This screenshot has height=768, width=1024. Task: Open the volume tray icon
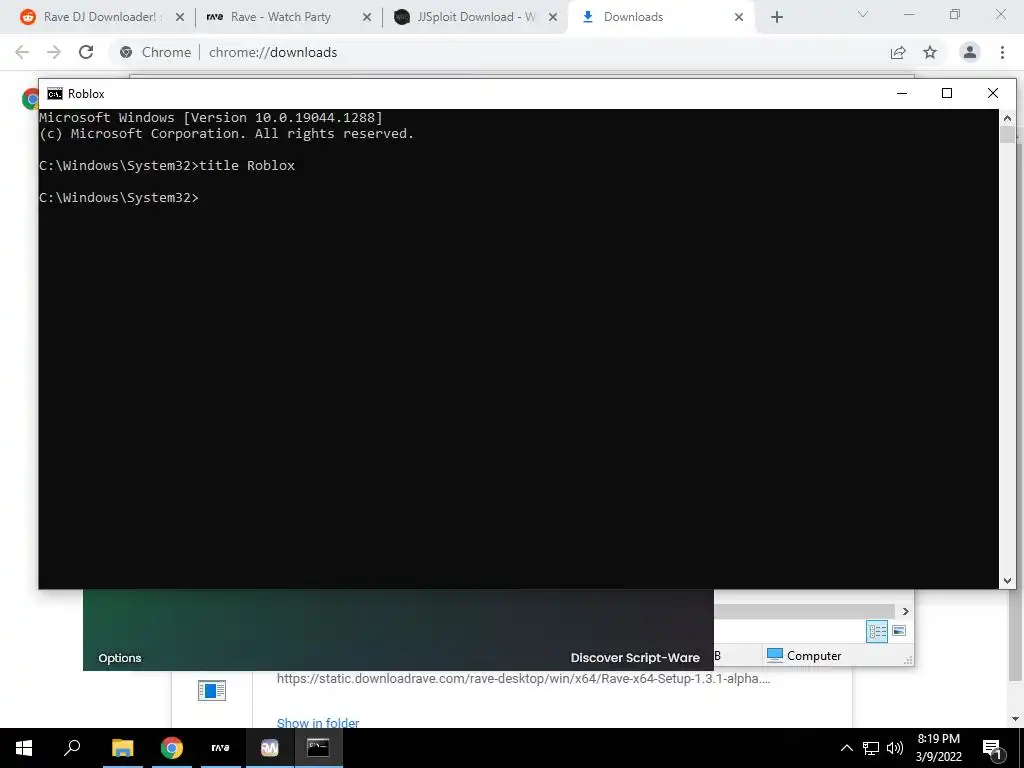tap(895, 748)
